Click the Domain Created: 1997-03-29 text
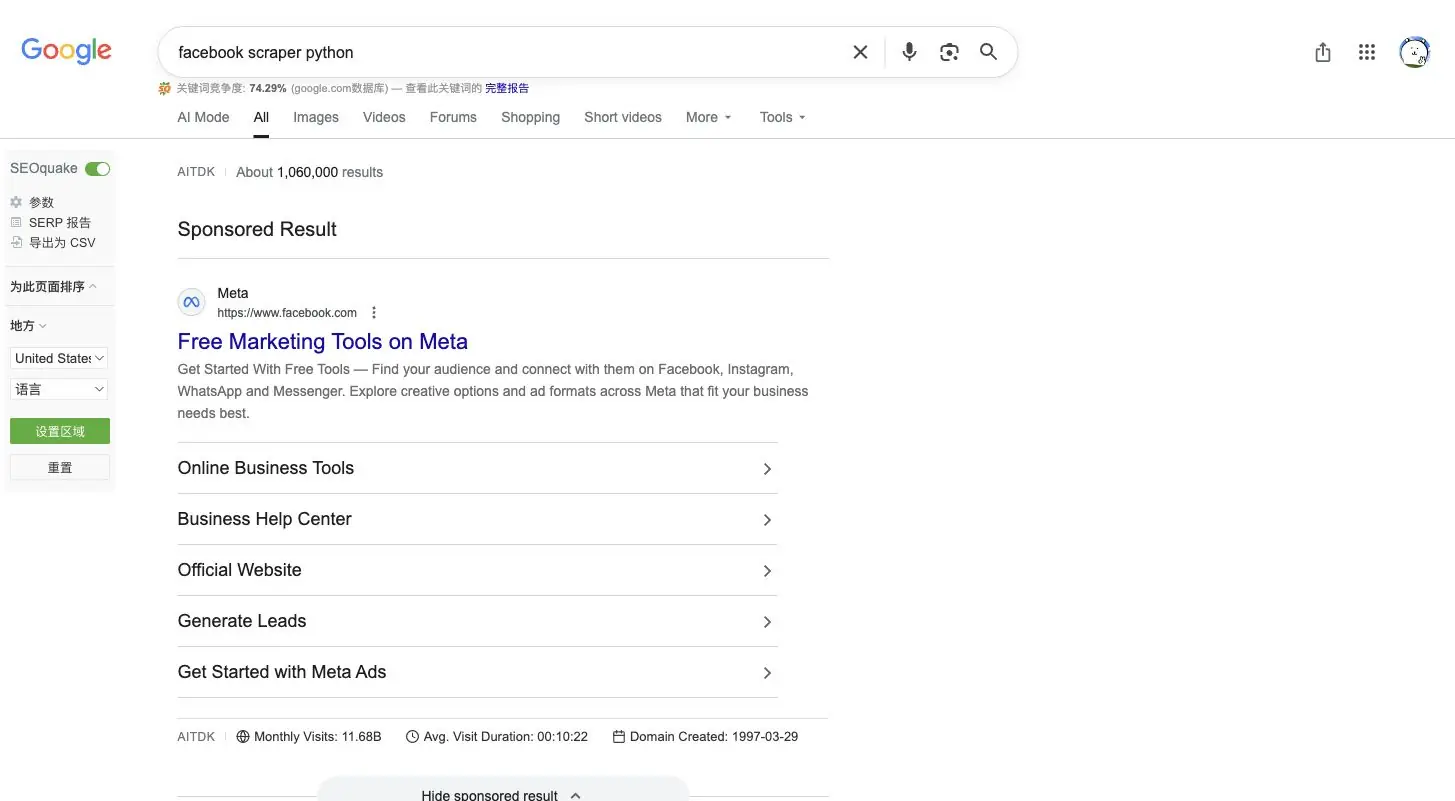Image resolution: width=1455 pixels, height=801 pixels. click(x=714, y=737)
